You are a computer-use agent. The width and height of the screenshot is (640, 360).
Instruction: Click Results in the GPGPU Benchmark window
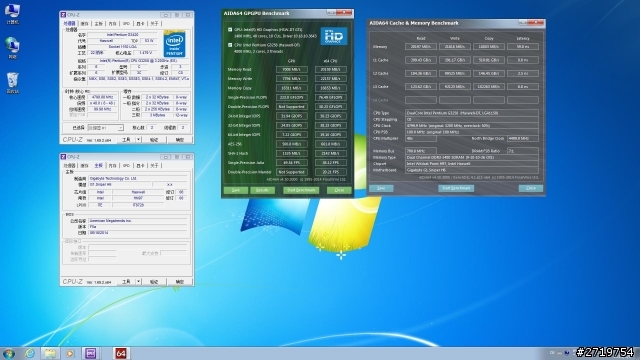click(x=262, y=190)
